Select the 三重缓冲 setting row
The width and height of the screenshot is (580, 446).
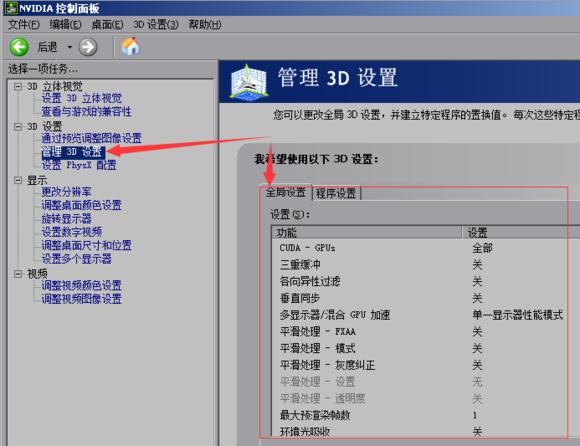pyautogui.click(x=426, y=265)
